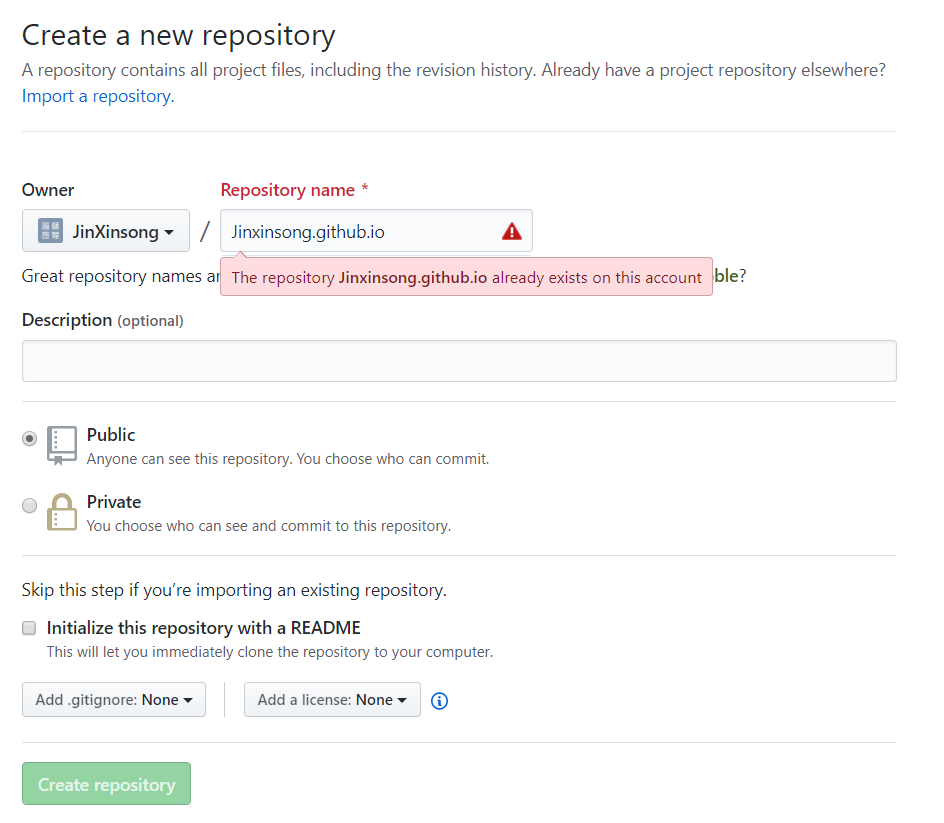Click the license info circle icon
This screenshot has height=823, width=944.
pyautogui.click(x=439, y=701)
